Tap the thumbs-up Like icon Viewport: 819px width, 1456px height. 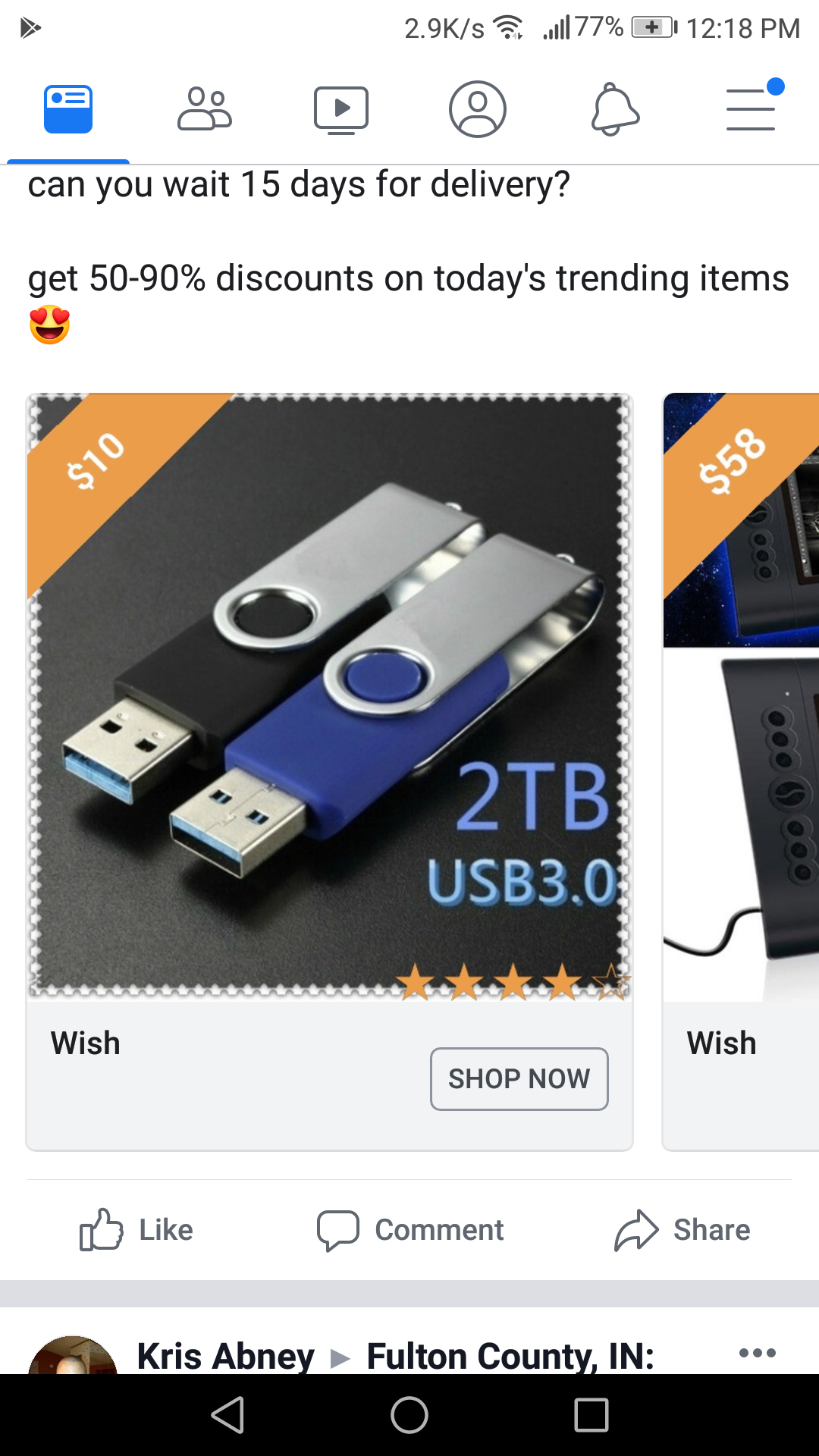click(x=101, y=1229)
